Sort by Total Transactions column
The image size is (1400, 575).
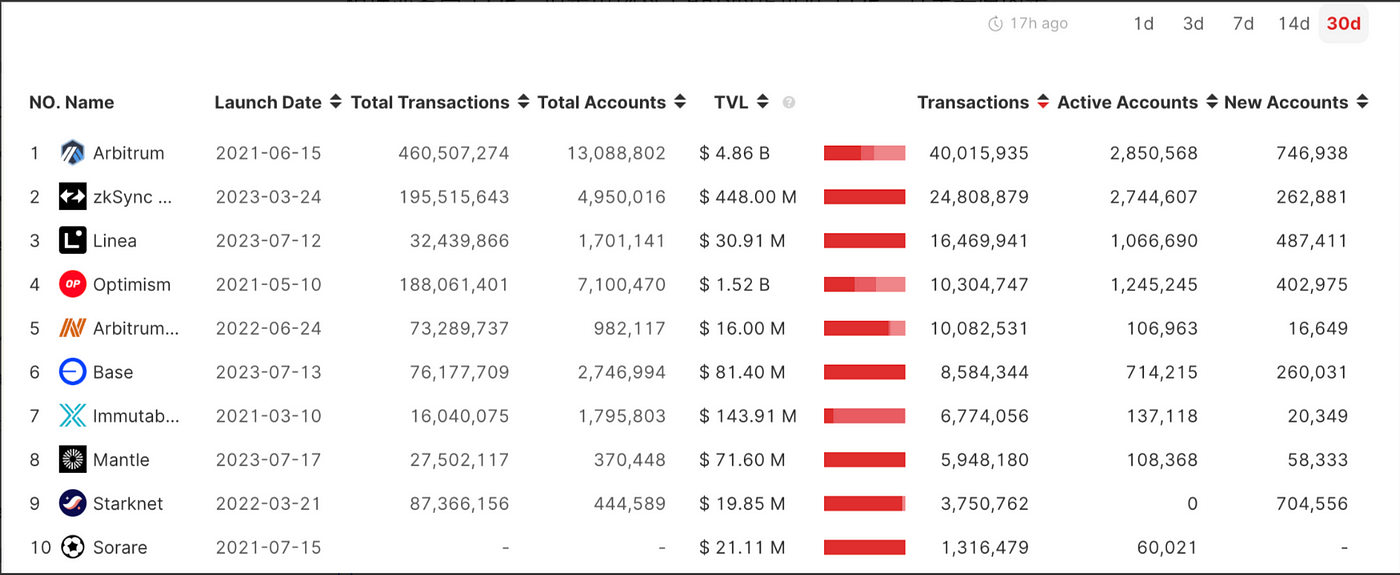click(x=438, y=102)
